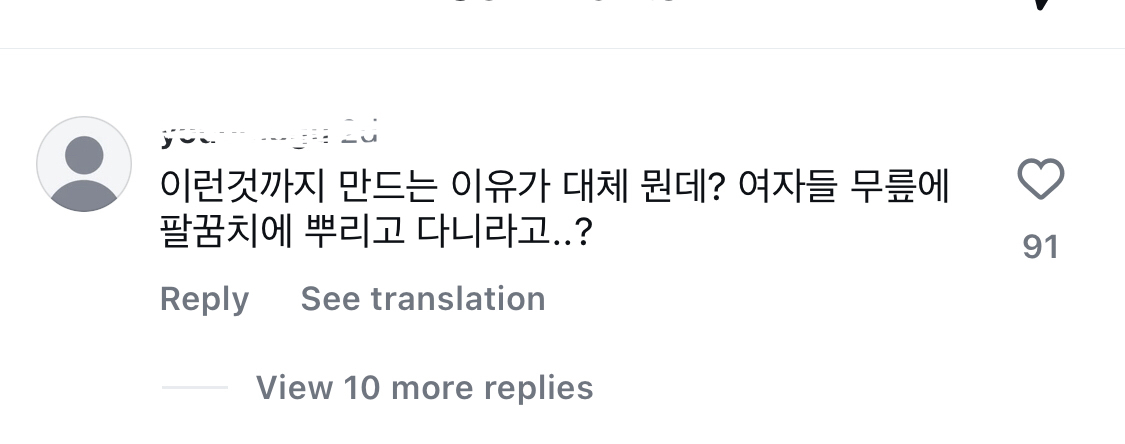Toggle like on the Korean comment
Image resolution: width=1125 pixels, height=444 pixels.
tap(1040, 182)
